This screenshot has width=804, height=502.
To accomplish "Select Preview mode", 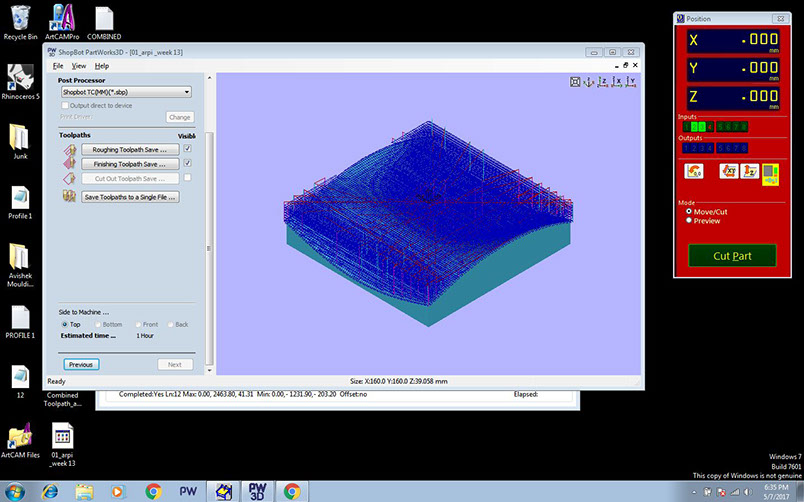I will [x=689, y=220].
